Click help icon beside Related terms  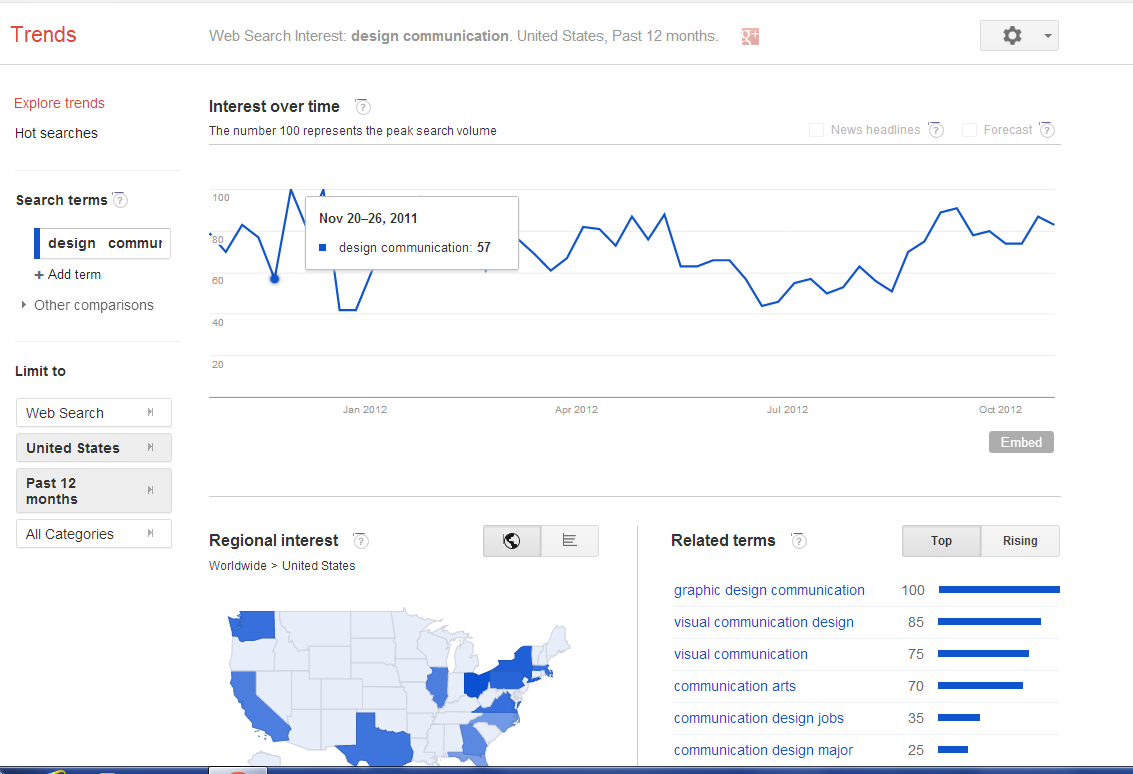[x=798, y=541]
